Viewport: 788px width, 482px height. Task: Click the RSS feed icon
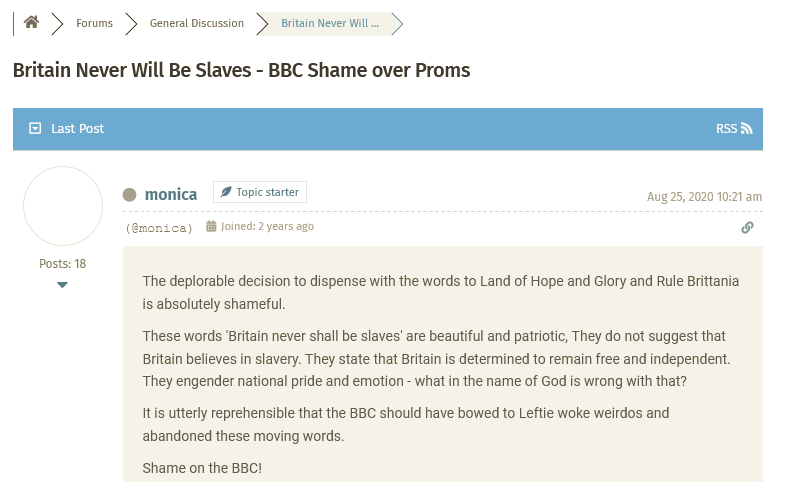click(746, 128)
